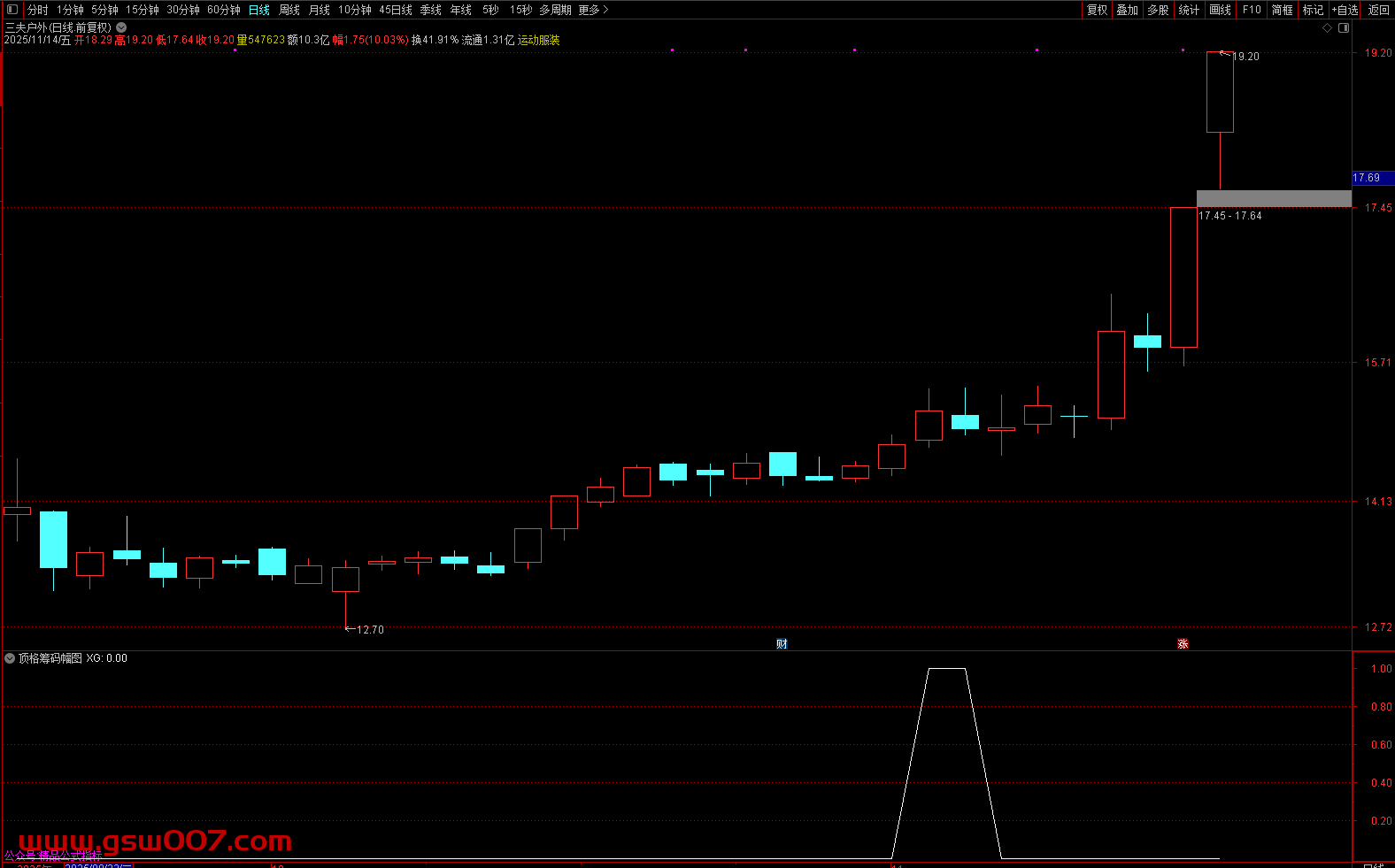
Task: Open the 画线 drawing tool
Action: [1220, 10]
